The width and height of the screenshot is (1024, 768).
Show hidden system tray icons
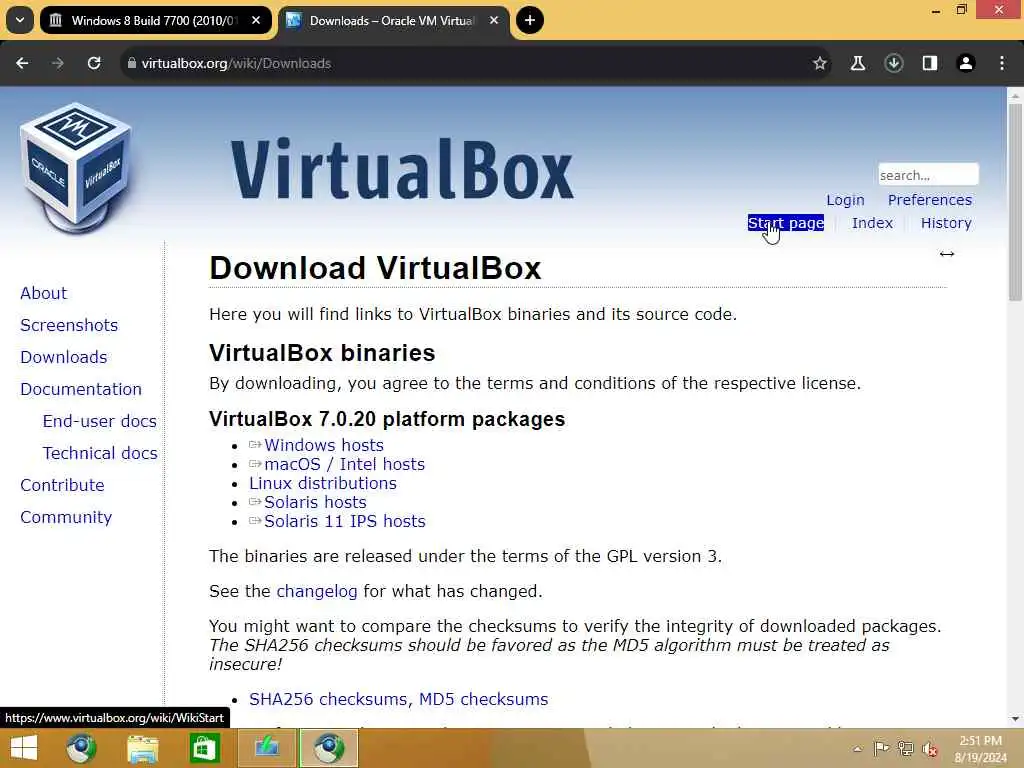[x=857, y=749]
